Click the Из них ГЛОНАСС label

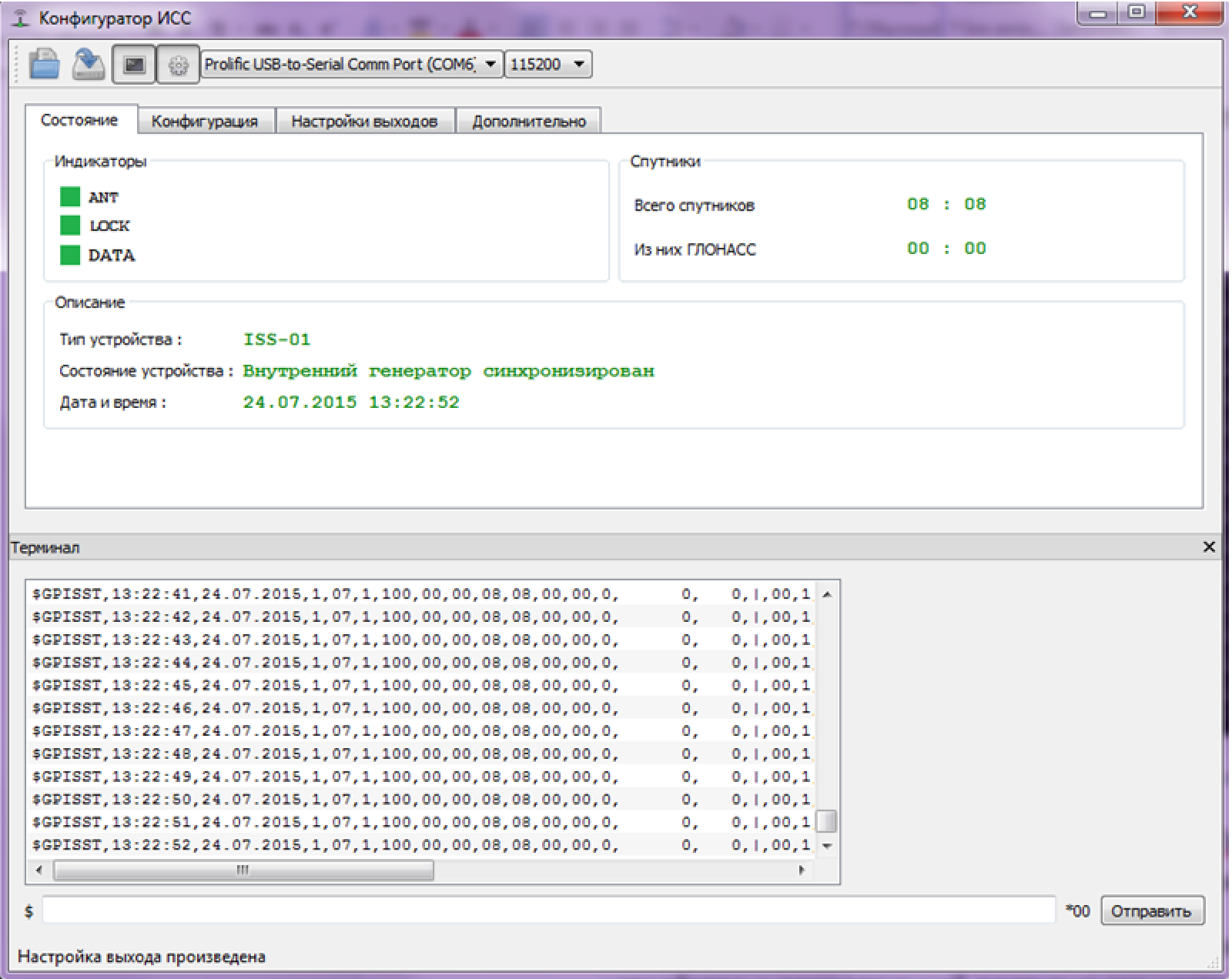click(695, 249)
